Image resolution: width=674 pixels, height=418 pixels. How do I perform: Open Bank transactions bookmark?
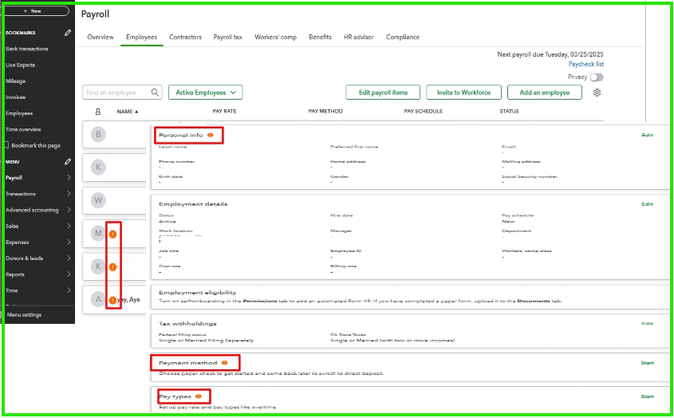point(27,49)
